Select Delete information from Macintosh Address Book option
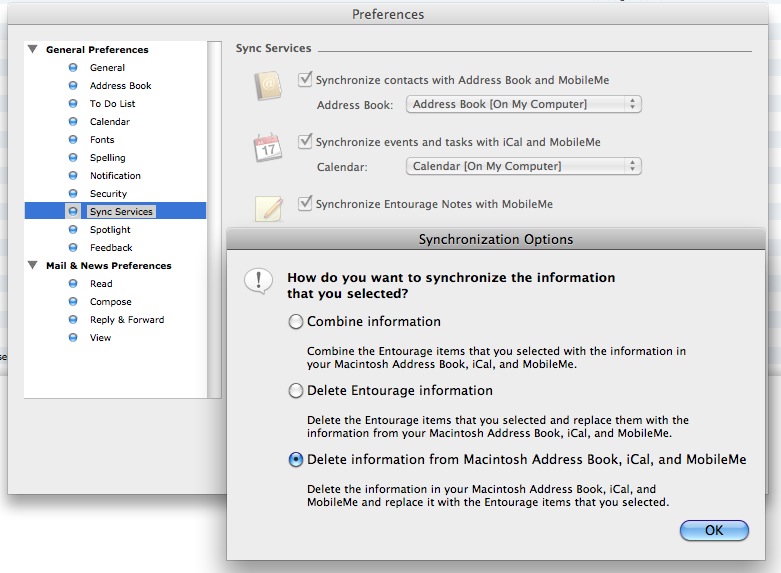Image resolution: width=781 pixels, height=573 pixels. (x=295, y=459)
